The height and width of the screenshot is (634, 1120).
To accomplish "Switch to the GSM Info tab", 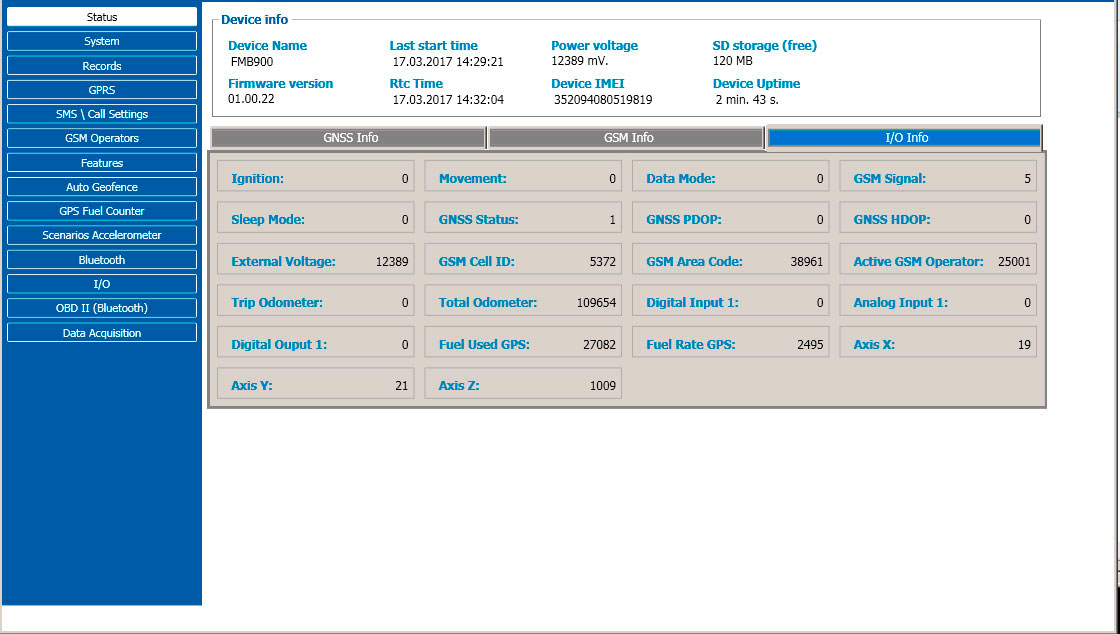I will click(x=627, y=138).
